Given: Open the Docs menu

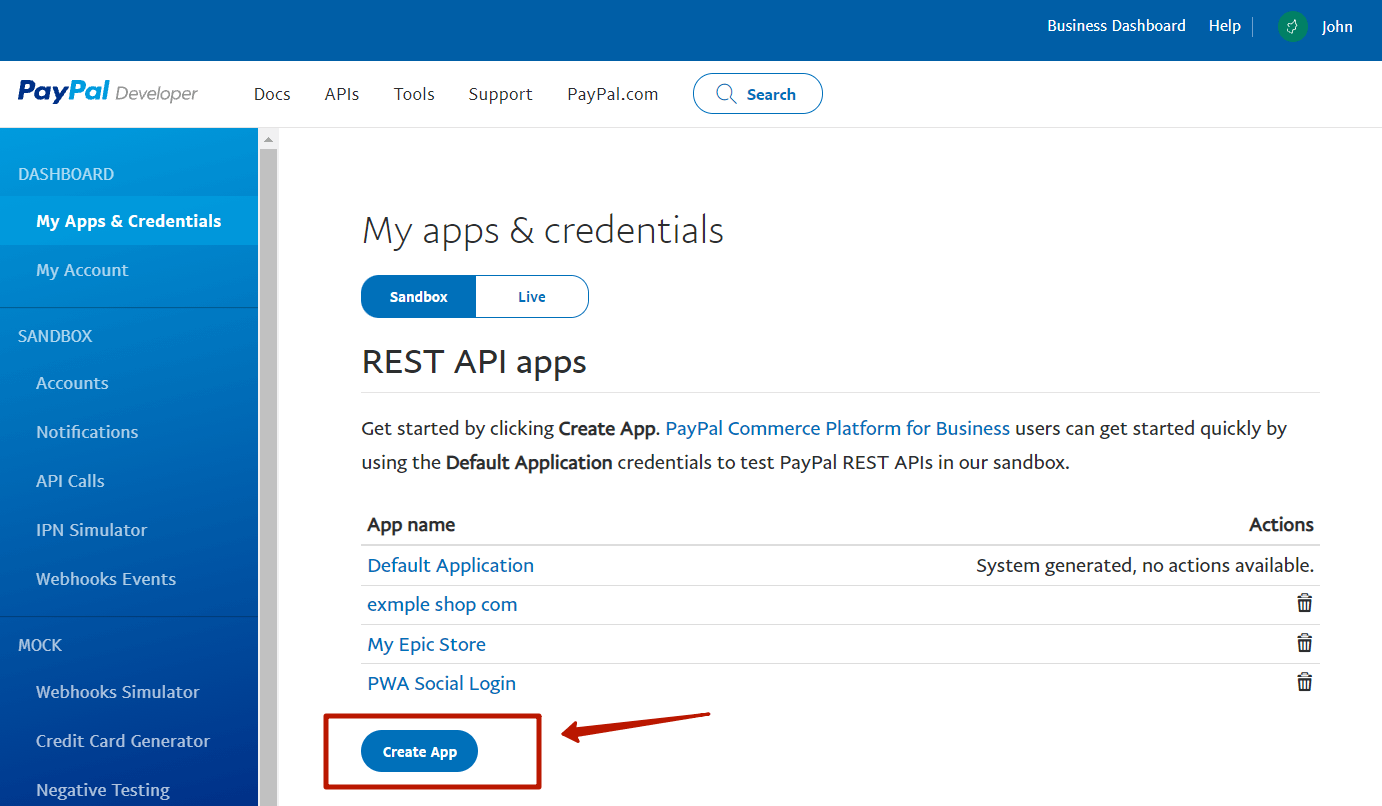Looking at the screenshot, I should [x=272, y=94].
